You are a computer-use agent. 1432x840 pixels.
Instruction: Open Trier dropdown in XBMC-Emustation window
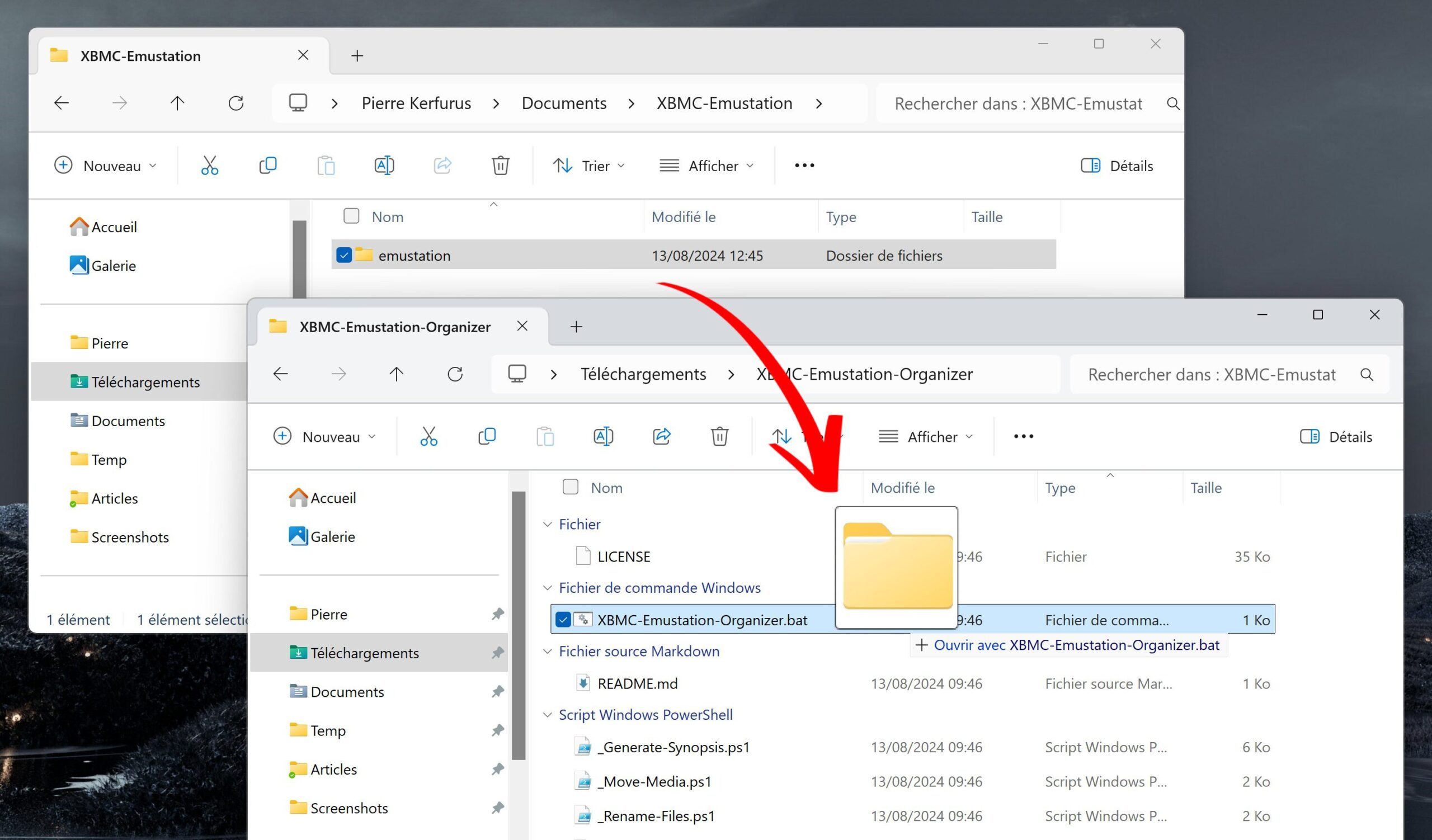[589, 166]
